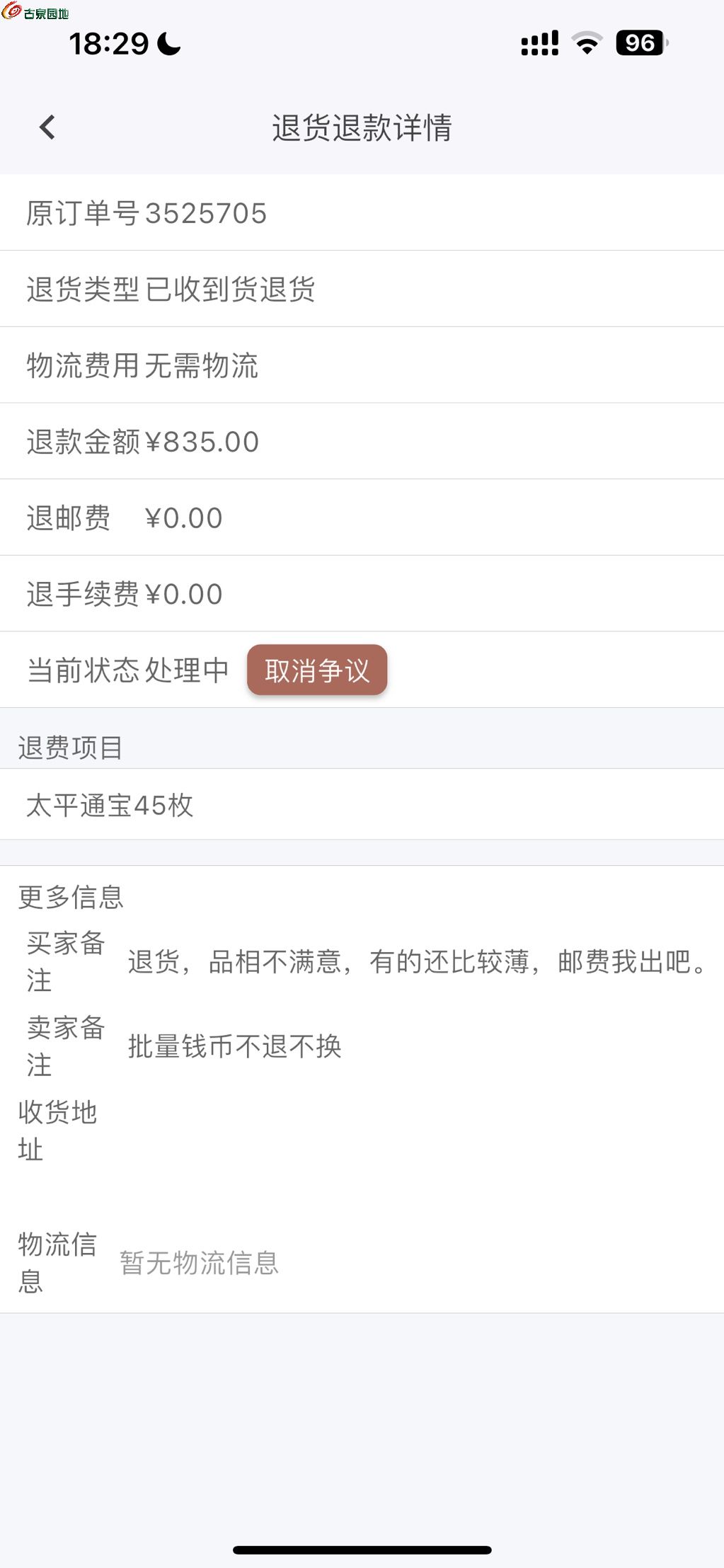The height and width of the screenshot is (1568, 724).
Task: Select the 太平通宝45枚 refund item
Action: point(362,805)
